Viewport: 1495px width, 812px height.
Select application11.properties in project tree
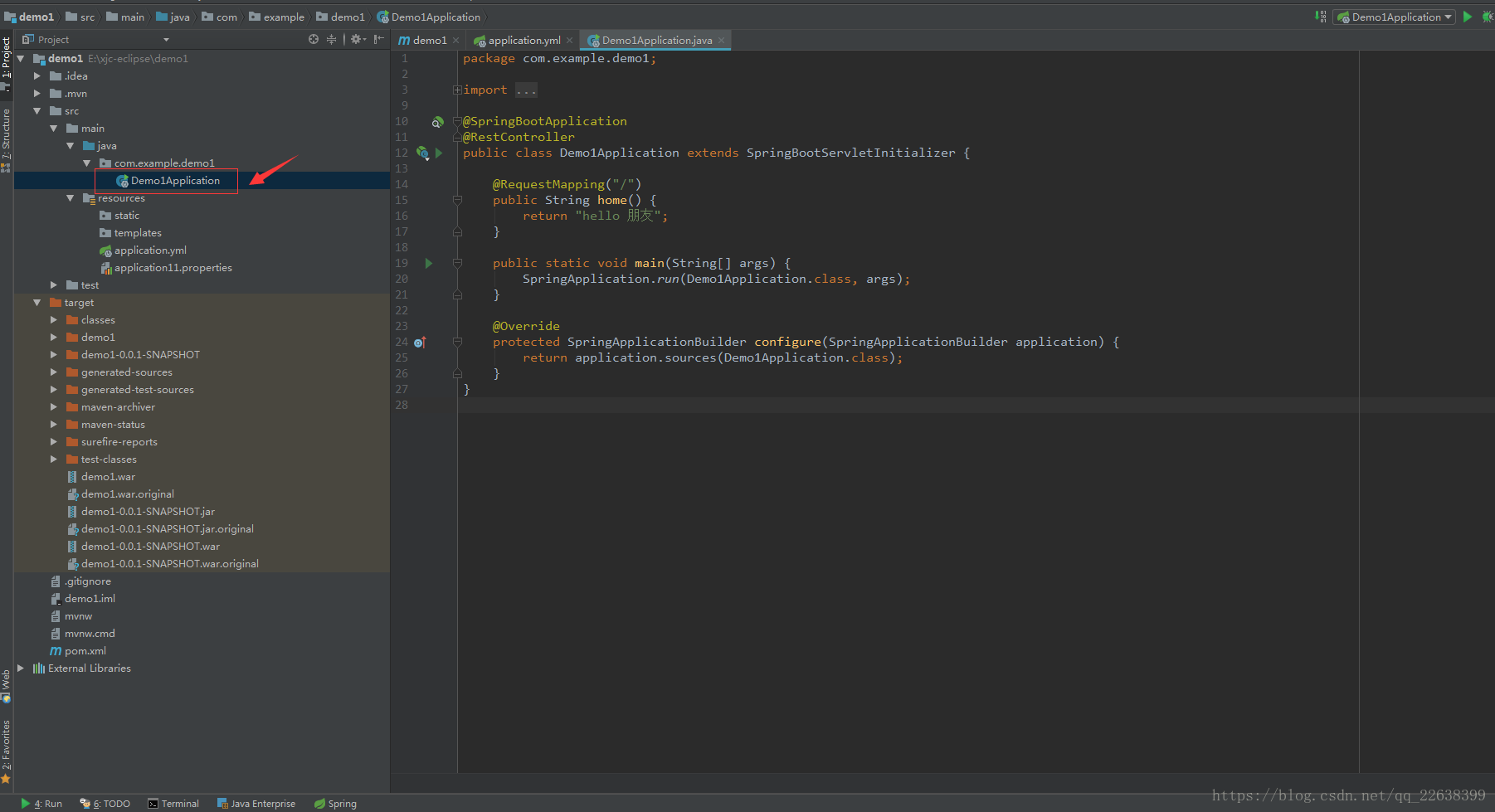(x=166, y=267)
